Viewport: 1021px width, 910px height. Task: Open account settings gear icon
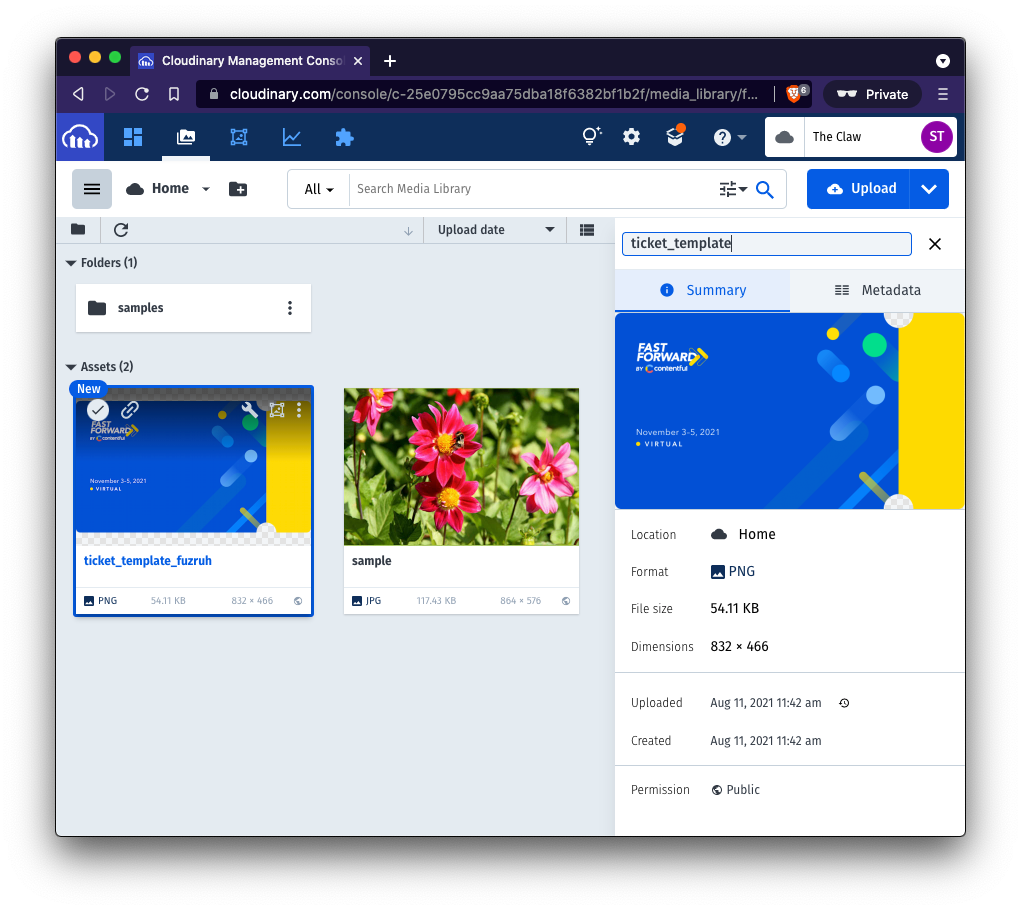(631, 137)
